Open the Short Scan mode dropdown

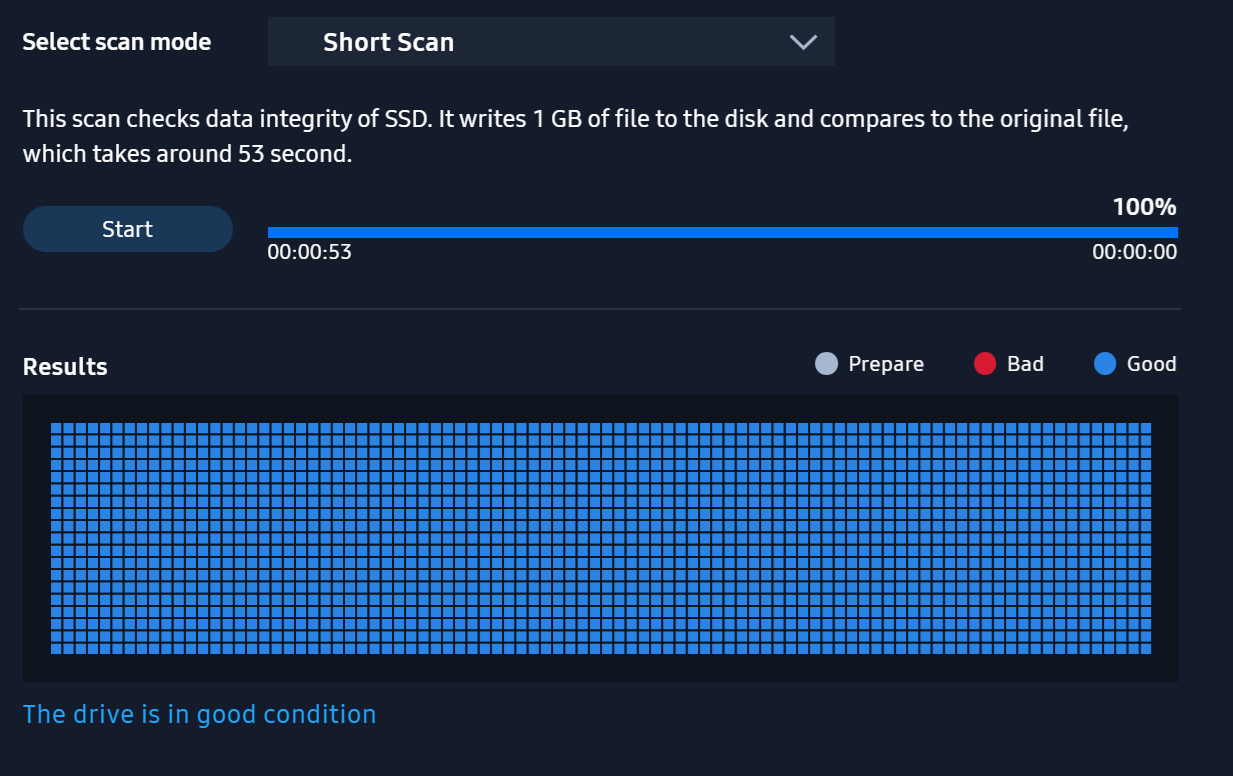(550, 42)
